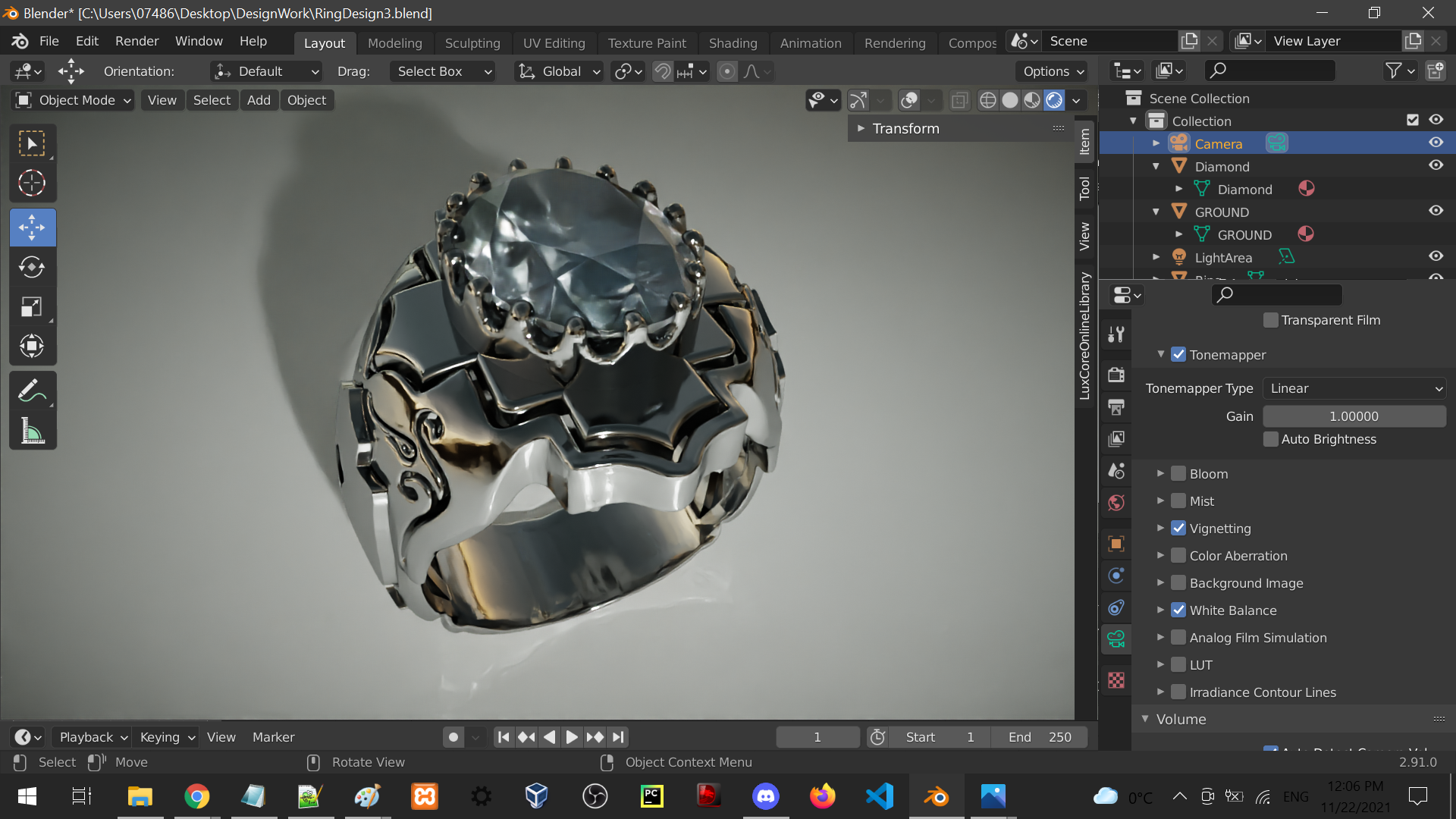Click the Options button in the header
Screen dimensions: 1456x819
(1053, 71)
